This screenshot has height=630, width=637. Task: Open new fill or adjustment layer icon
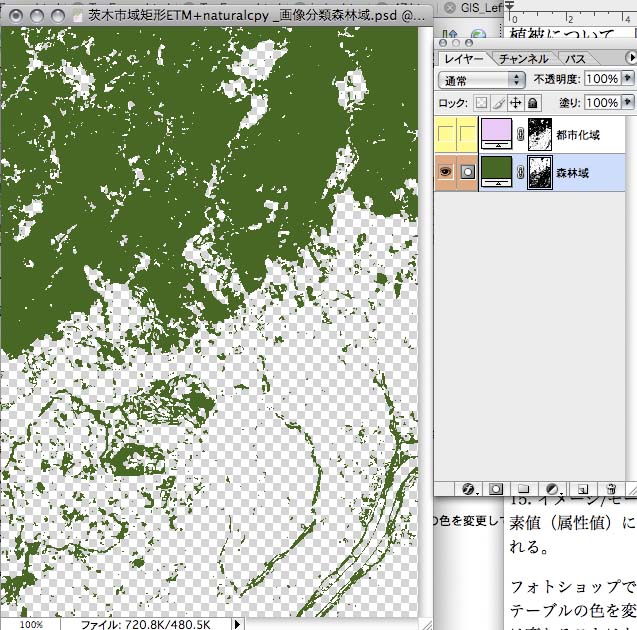(x=552, y=489)
